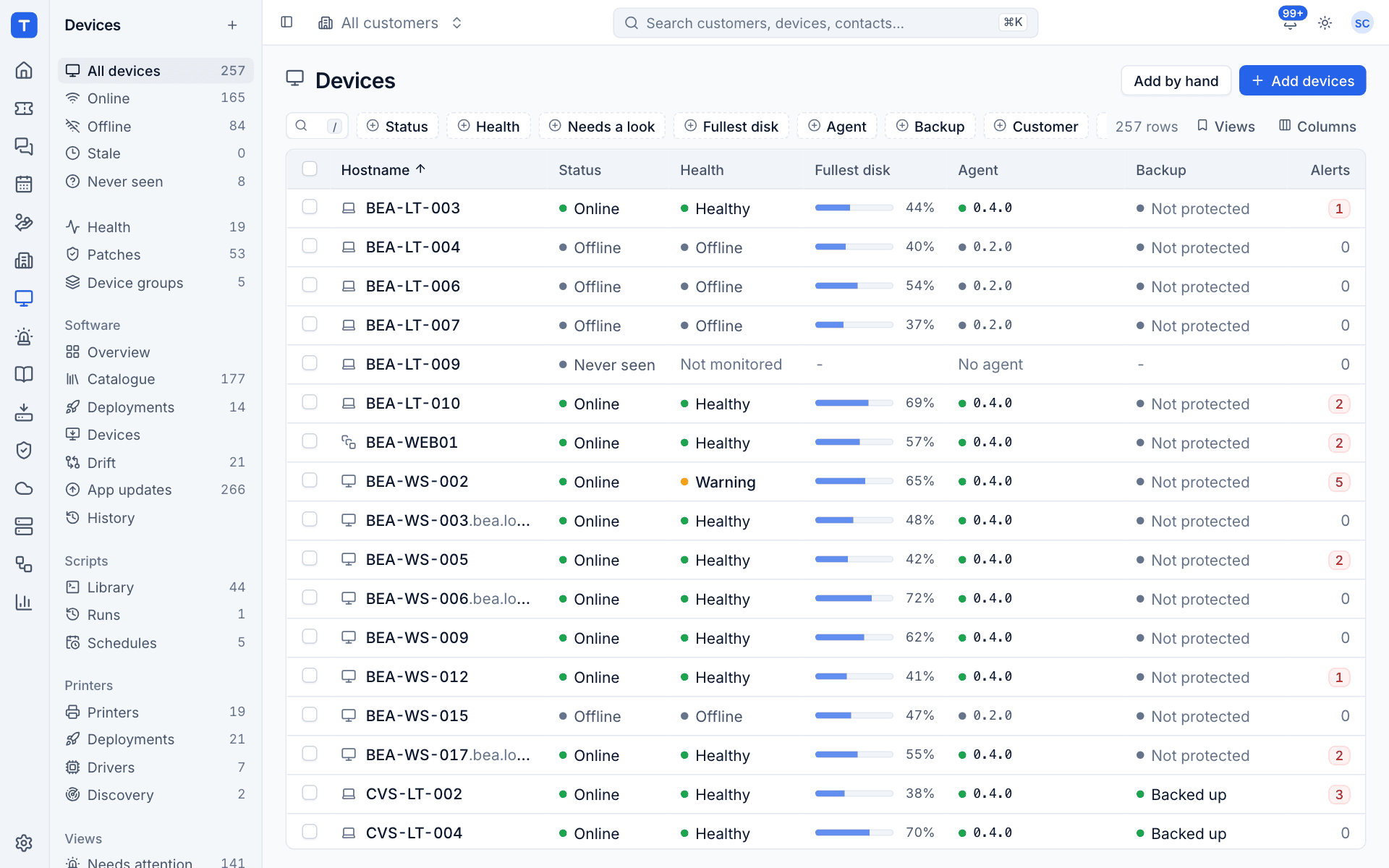
Task: Click the blue T app logo
Action: point(24,25)
